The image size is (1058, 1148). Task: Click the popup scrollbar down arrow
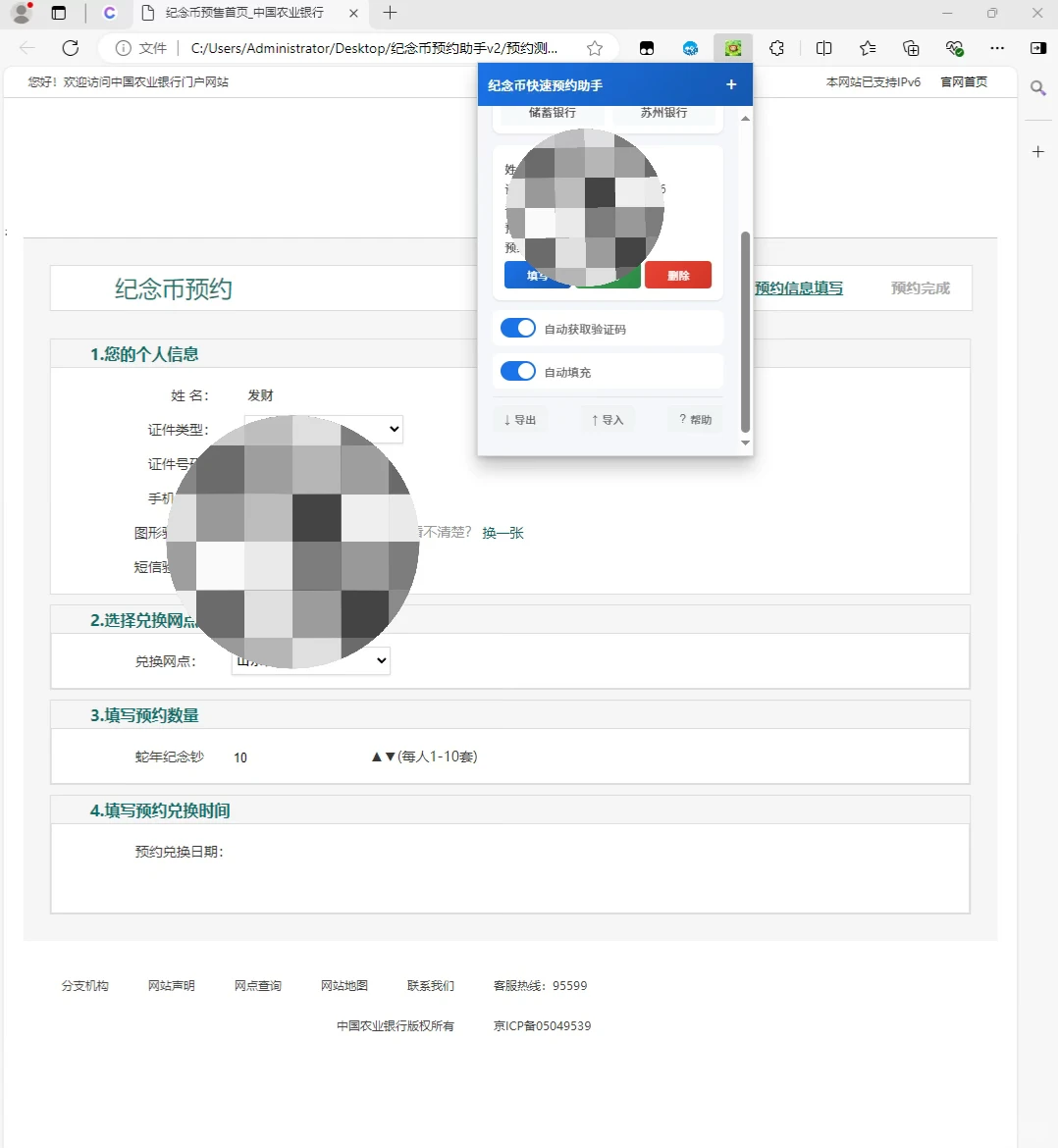coord(745,443)
